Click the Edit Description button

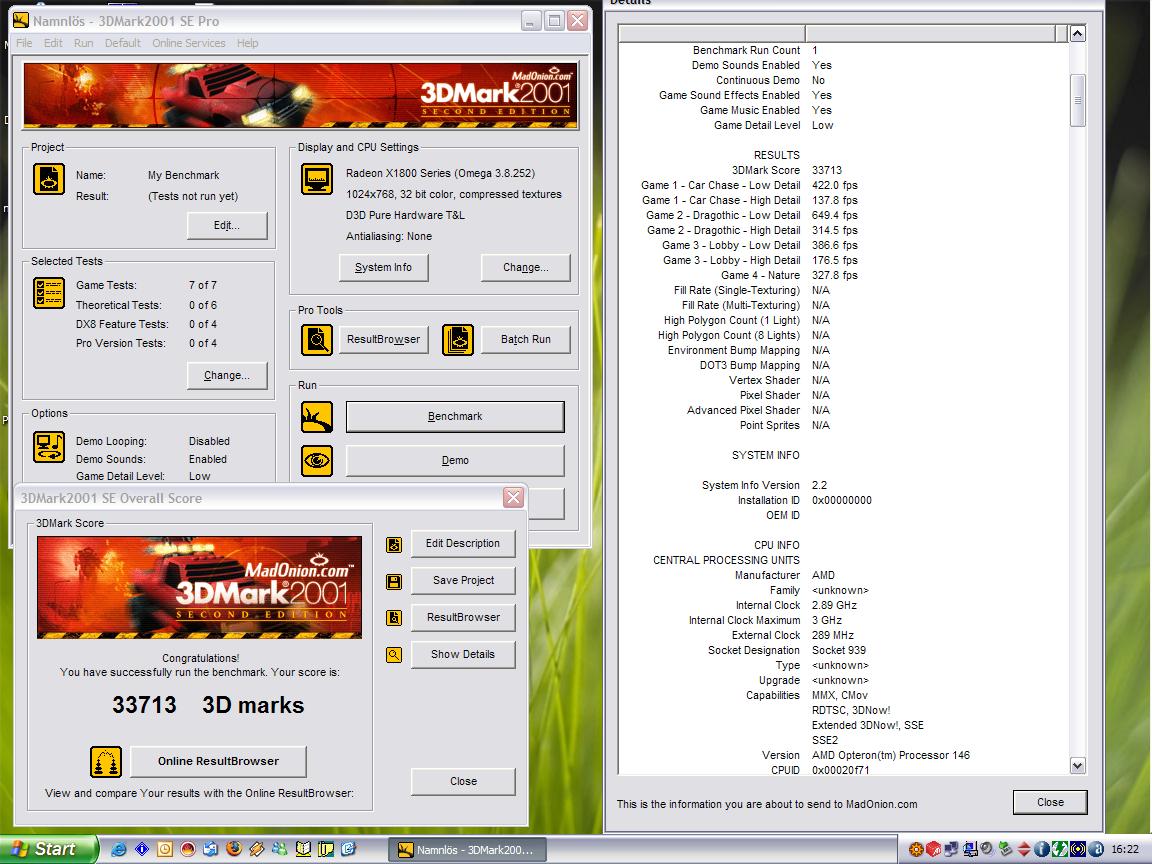463,544
